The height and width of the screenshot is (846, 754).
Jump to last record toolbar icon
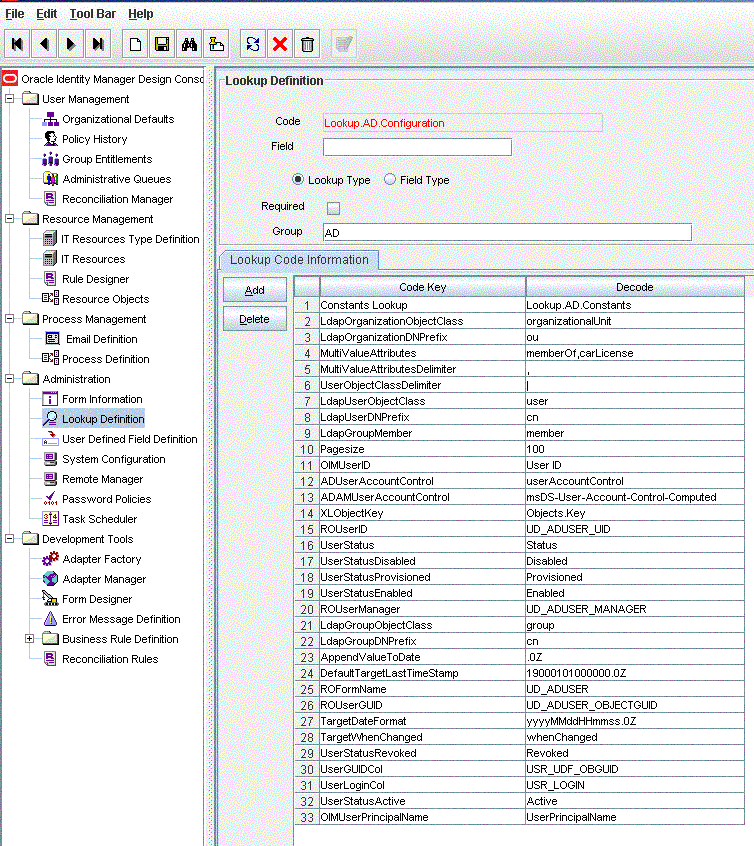98,44
